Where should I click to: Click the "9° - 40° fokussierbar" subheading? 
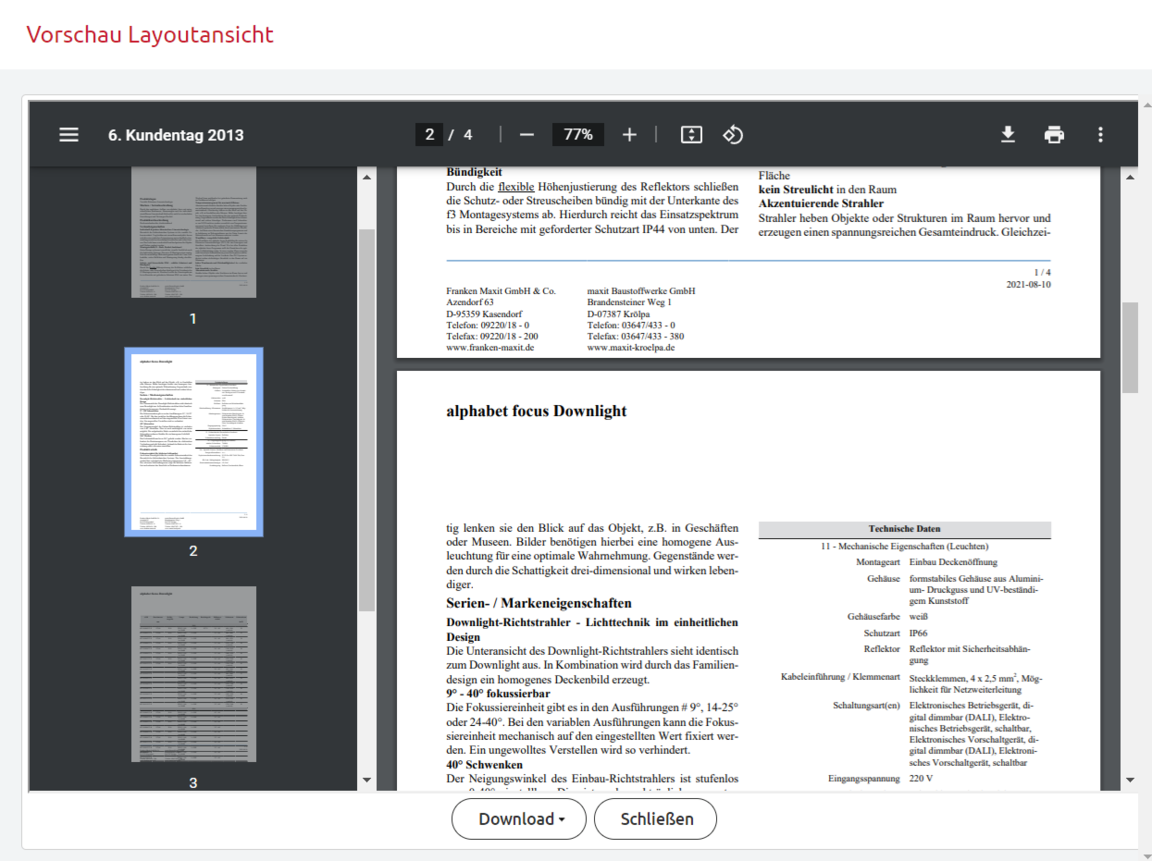[x=498, y=694]
